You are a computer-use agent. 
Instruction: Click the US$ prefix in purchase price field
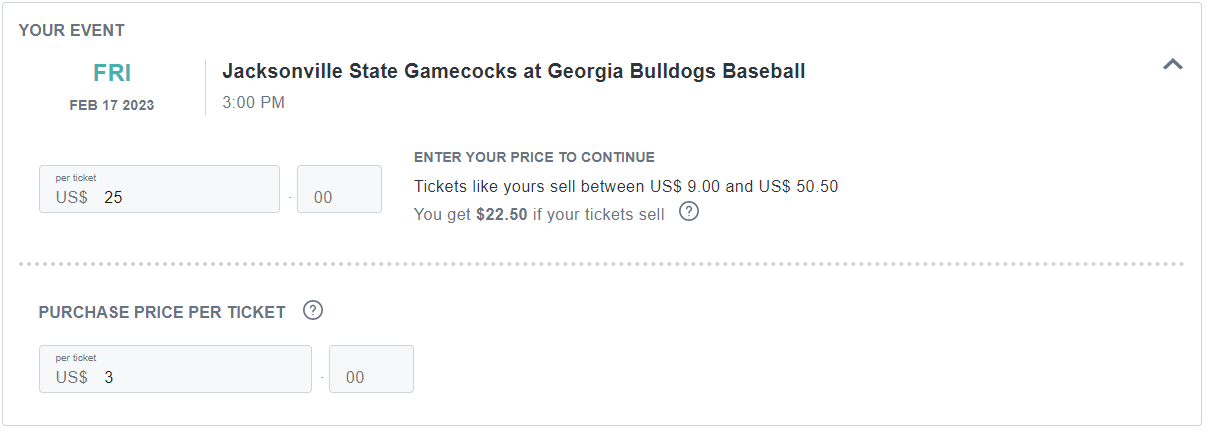pyautogui.click(x=72, y=377)
